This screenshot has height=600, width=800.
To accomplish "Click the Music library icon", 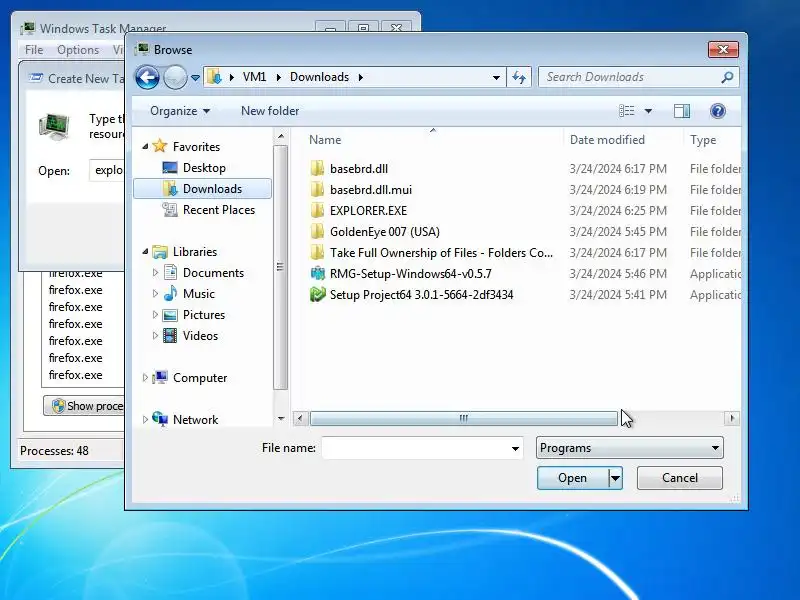I will [170, 293].
